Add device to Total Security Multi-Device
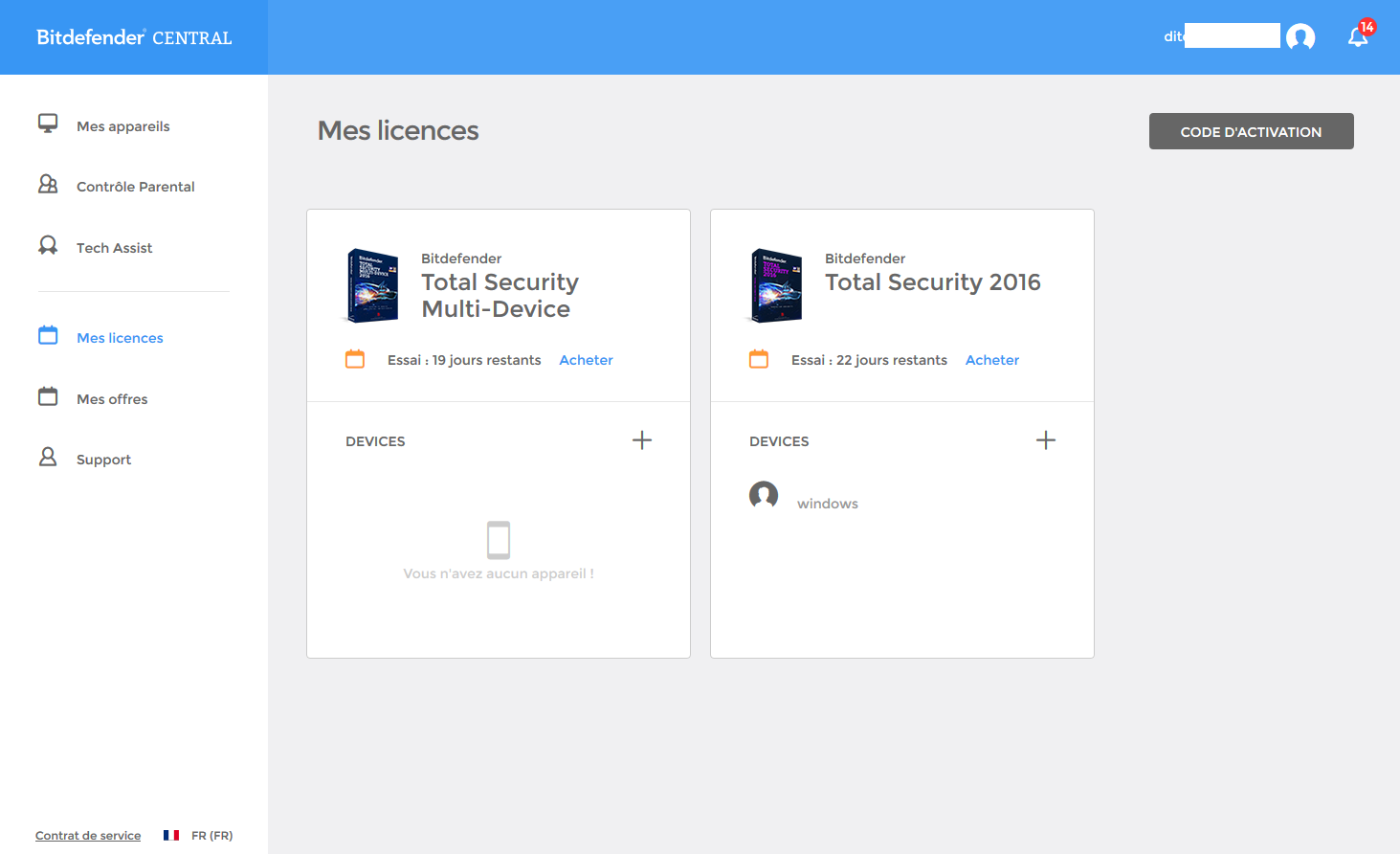The image size is (1400, 854). 642,440
